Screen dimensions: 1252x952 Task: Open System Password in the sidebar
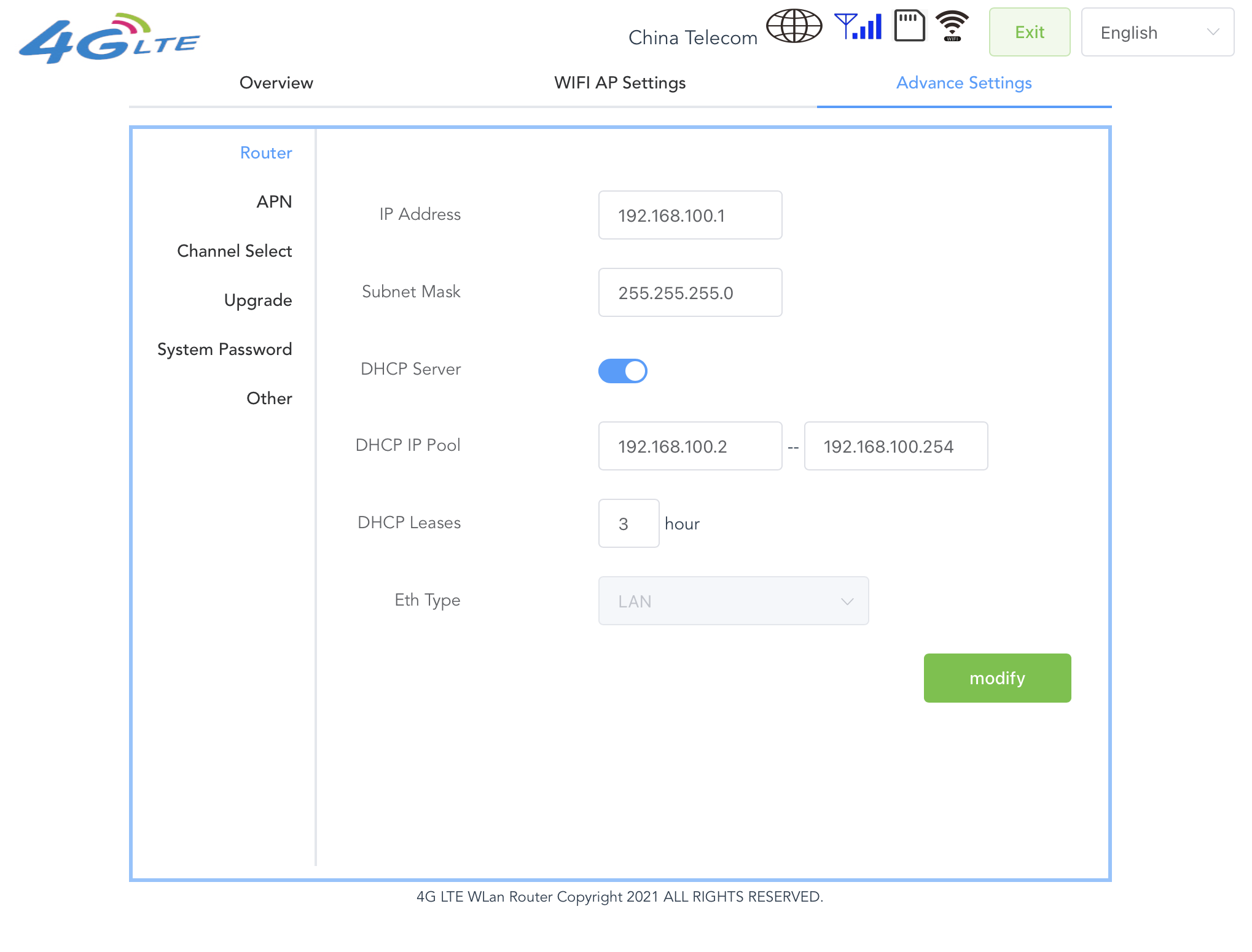tap(224, 349)
